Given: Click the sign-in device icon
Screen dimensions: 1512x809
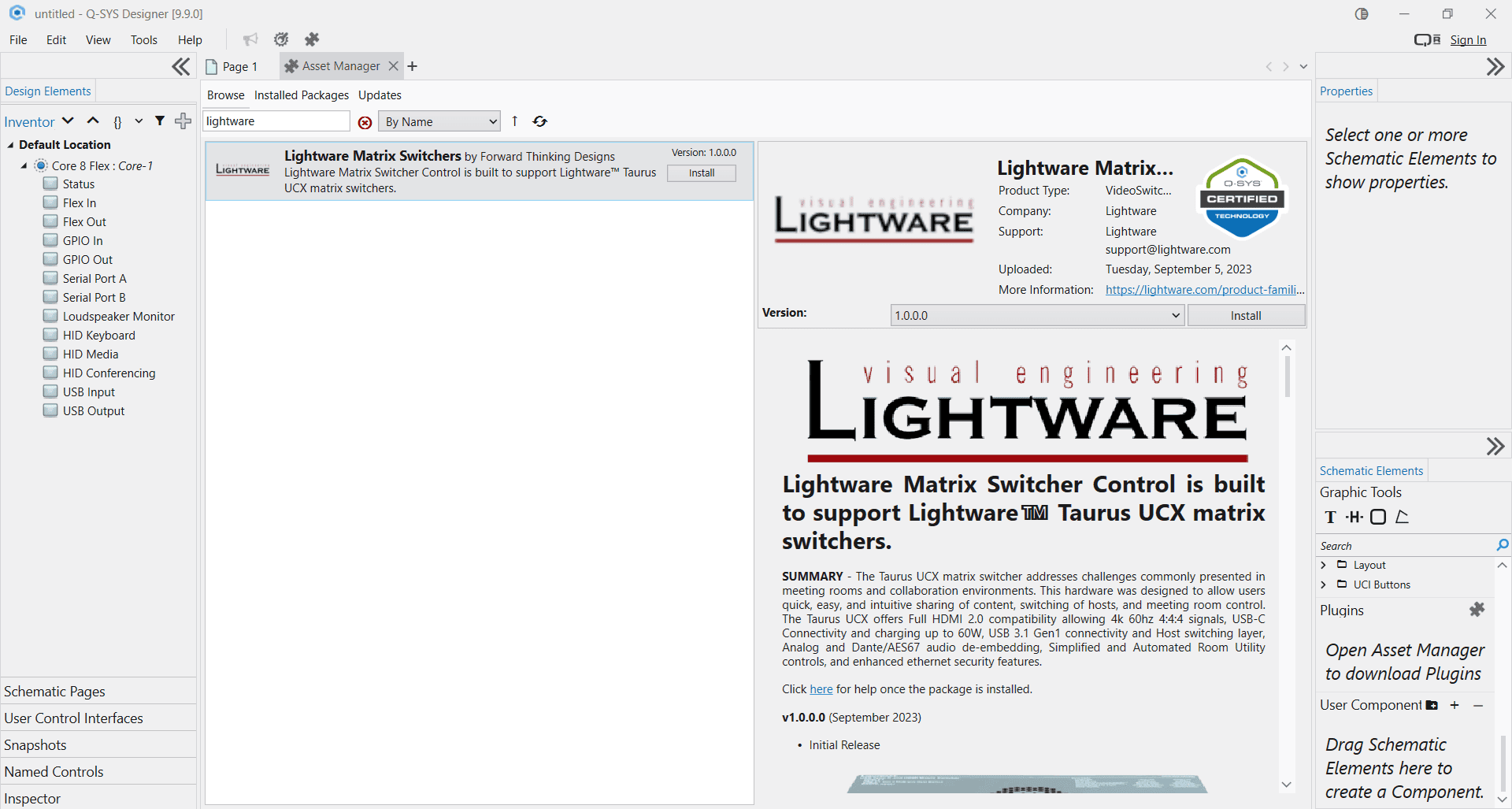Looking at the screenshot, I should [1427, 40].
